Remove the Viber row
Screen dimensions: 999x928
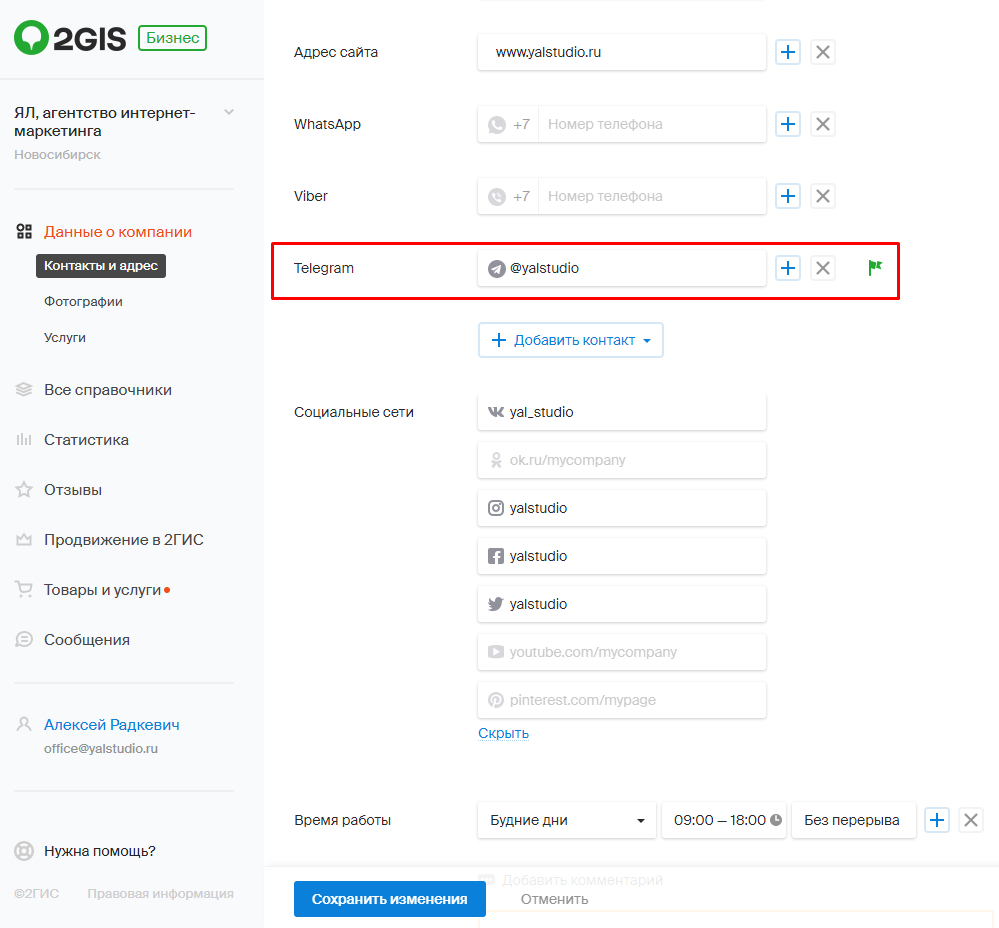click(823, 196)
